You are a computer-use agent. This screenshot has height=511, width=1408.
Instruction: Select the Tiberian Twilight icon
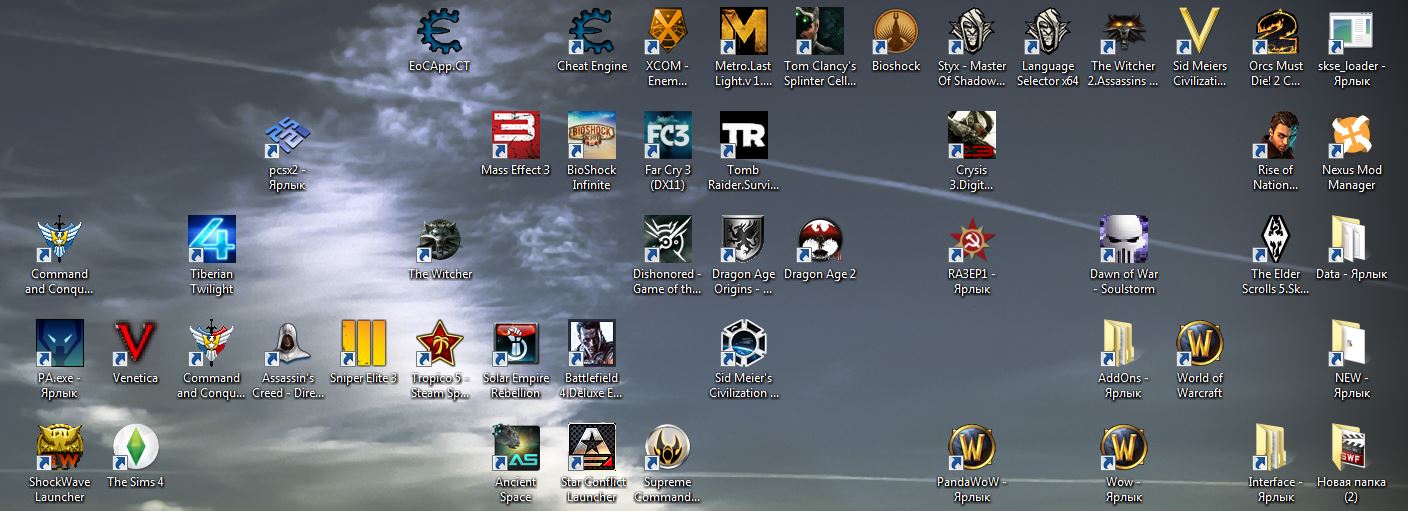point(212,240)
